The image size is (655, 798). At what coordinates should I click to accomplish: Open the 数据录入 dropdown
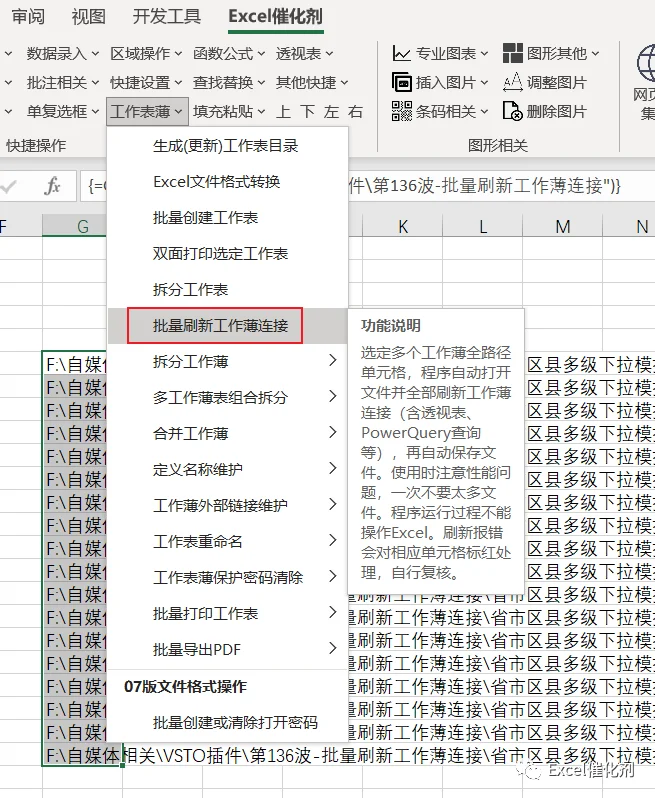[x=63, y=53]
